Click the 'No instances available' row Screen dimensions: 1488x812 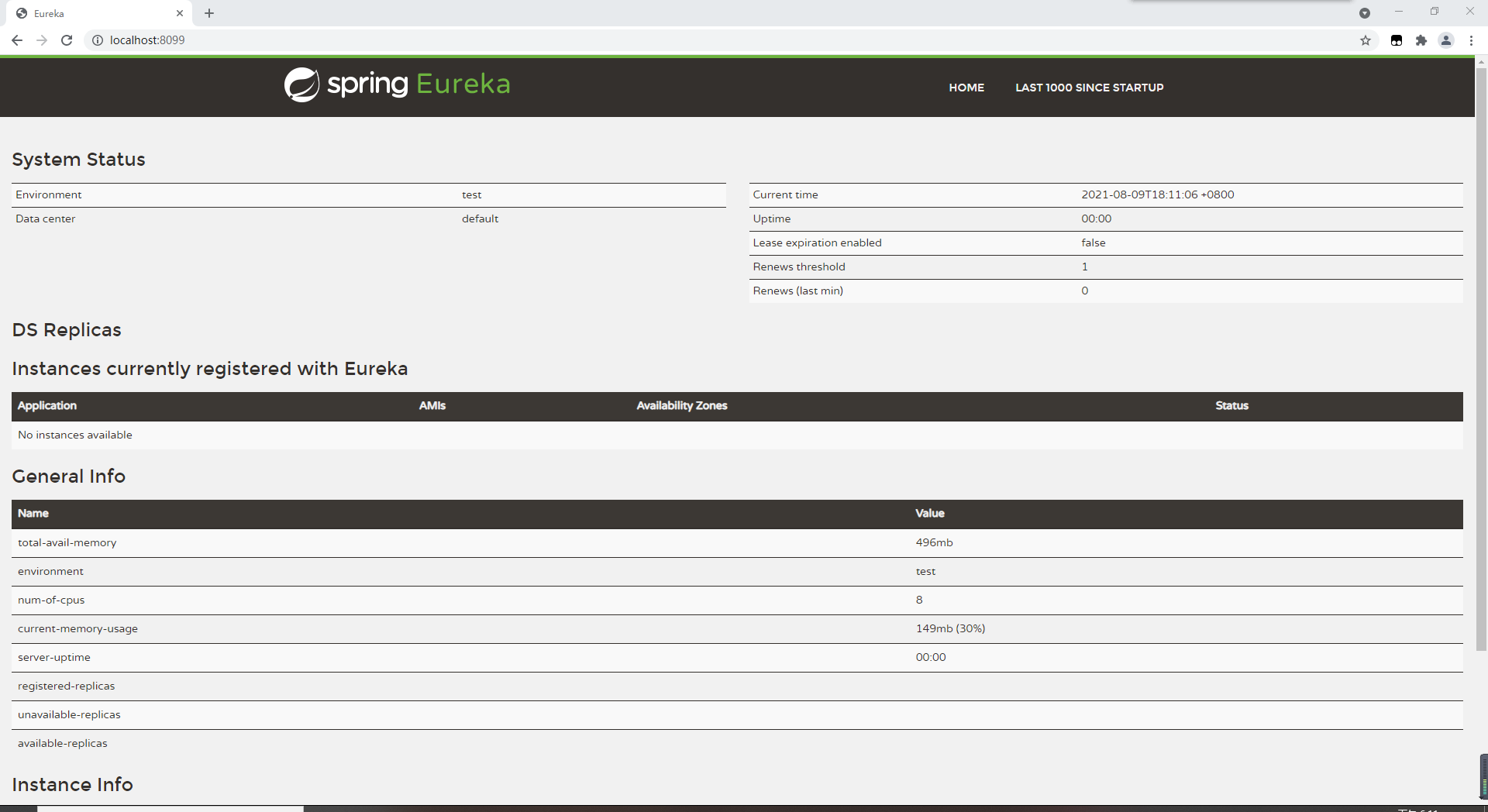pyautogui.click(x=737, y=435)
